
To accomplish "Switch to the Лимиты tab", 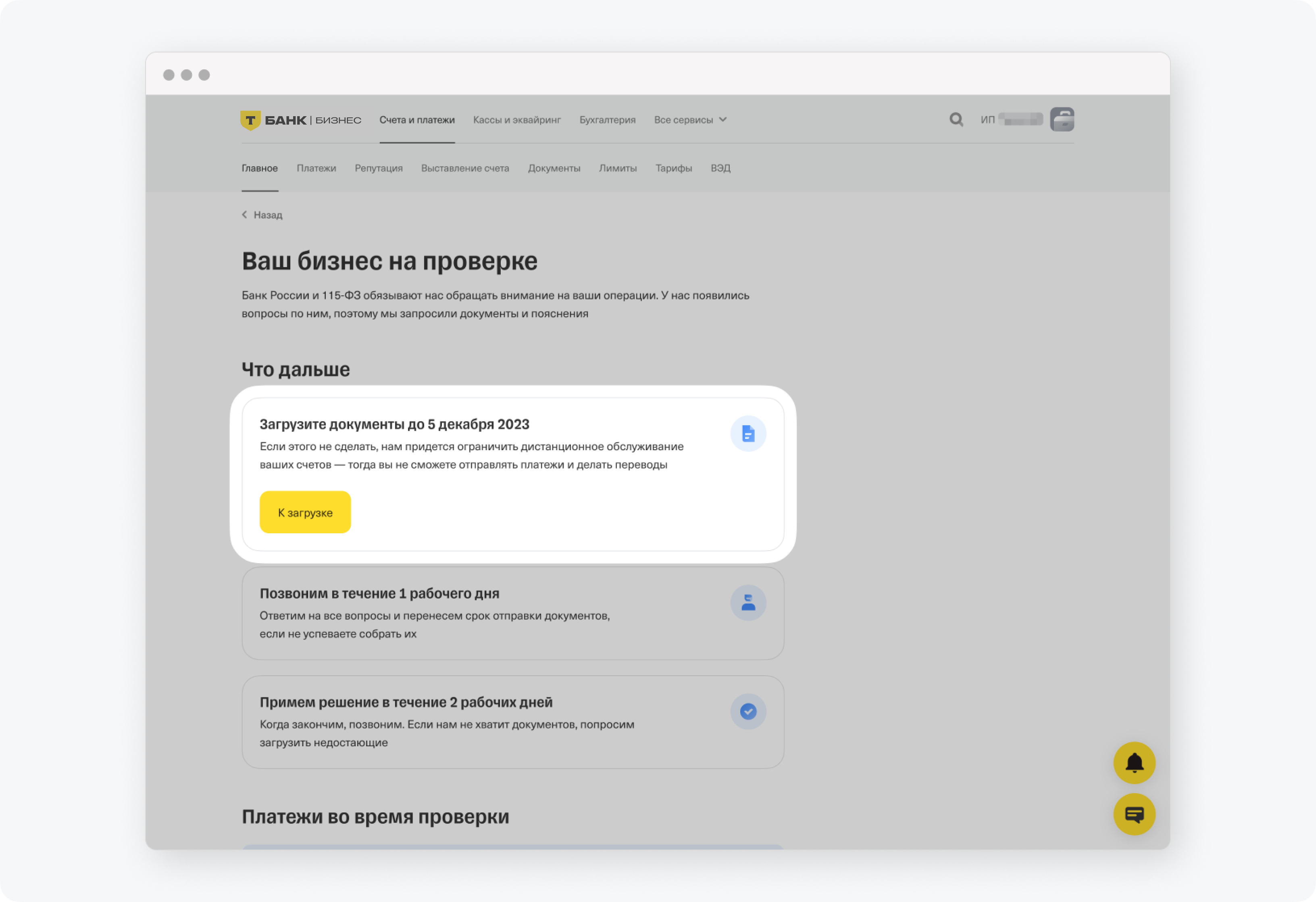I will point(618,168).
